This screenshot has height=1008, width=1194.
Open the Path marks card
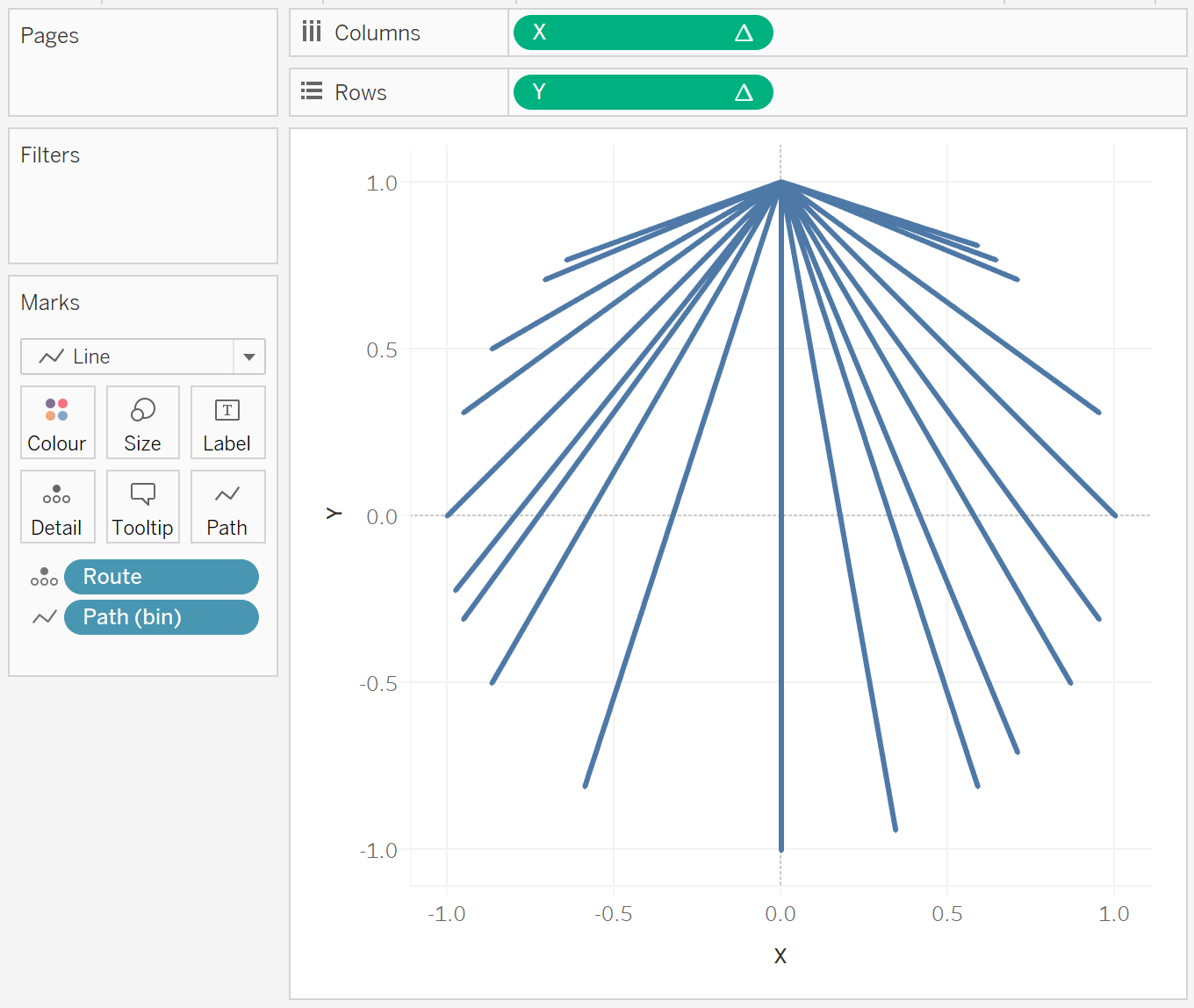tap(227, 507)
